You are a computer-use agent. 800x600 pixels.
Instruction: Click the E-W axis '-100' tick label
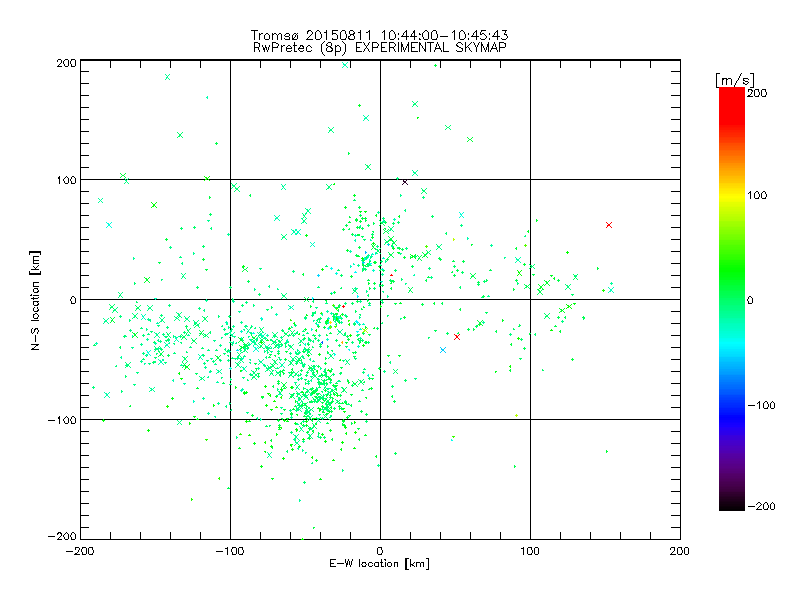pyautogui.click(x=230, y=551)
